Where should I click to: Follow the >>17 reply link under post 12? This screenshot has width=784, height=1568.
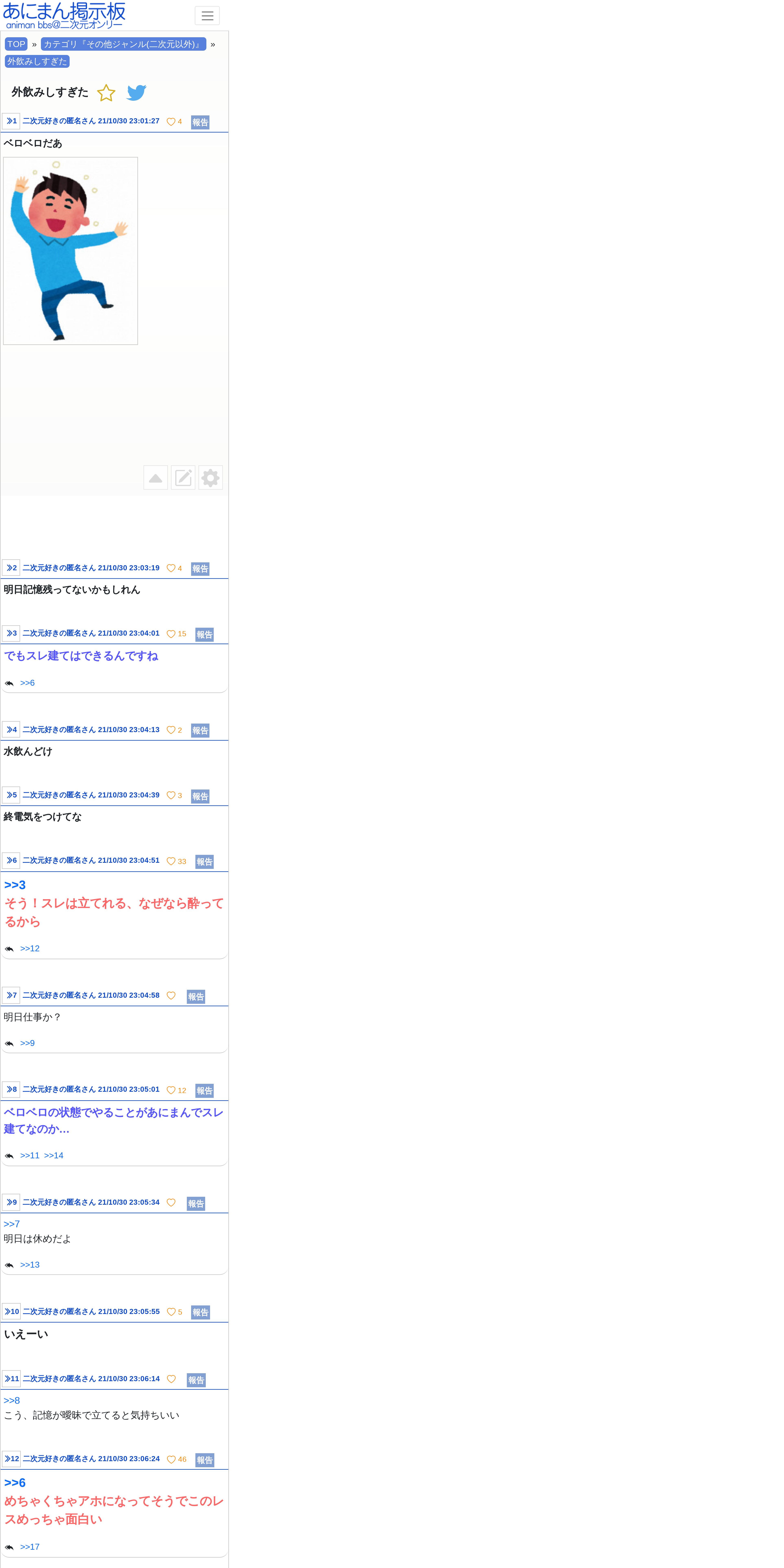point(30,1547)
